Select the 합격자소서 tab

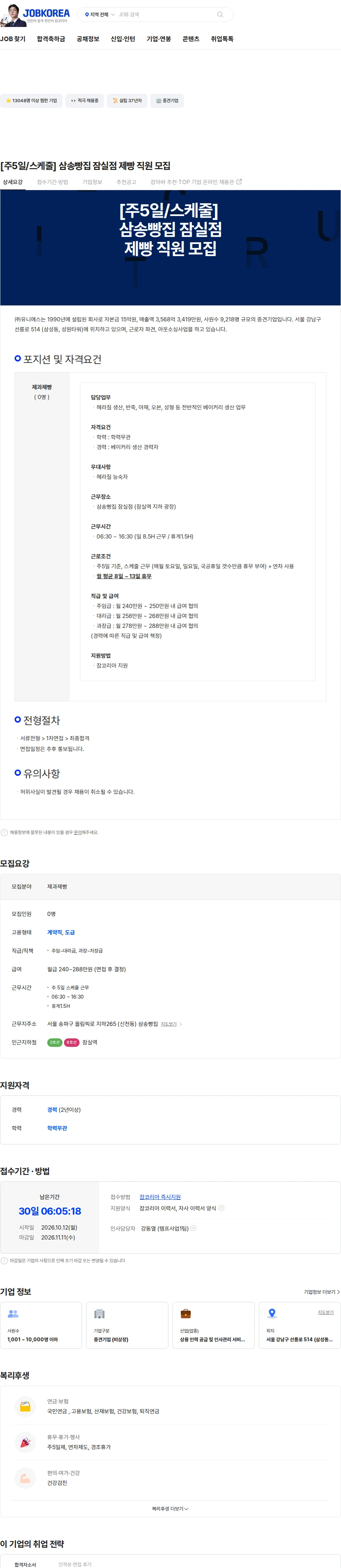25,1564
